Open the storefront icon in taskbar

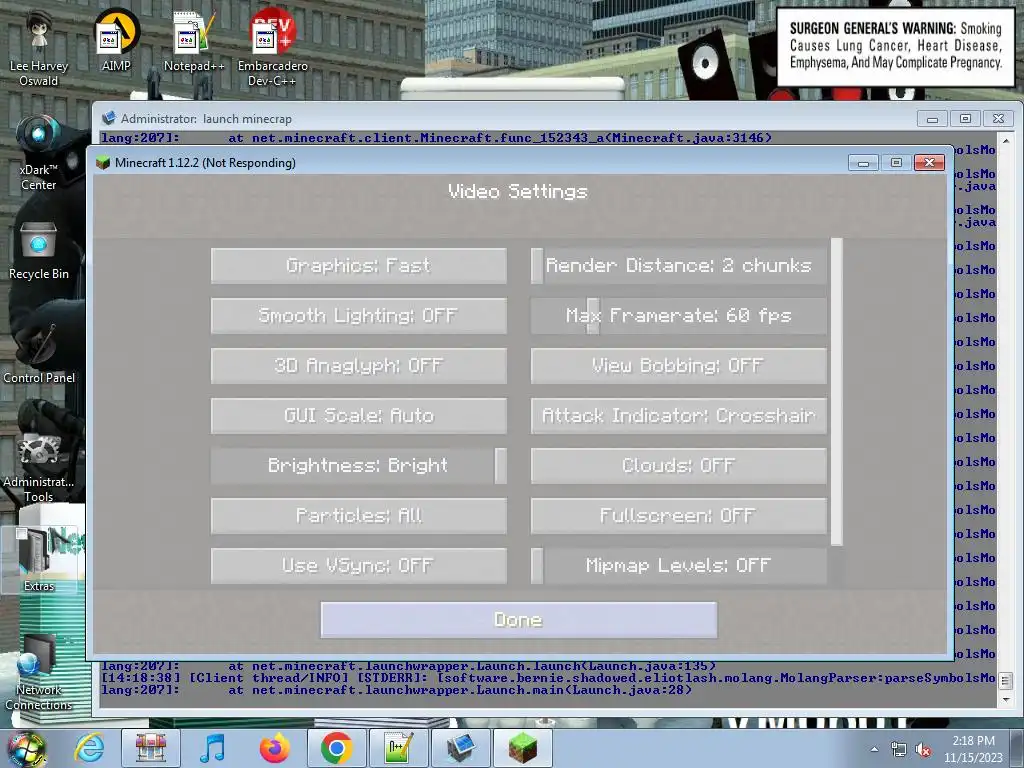(151, 748)
